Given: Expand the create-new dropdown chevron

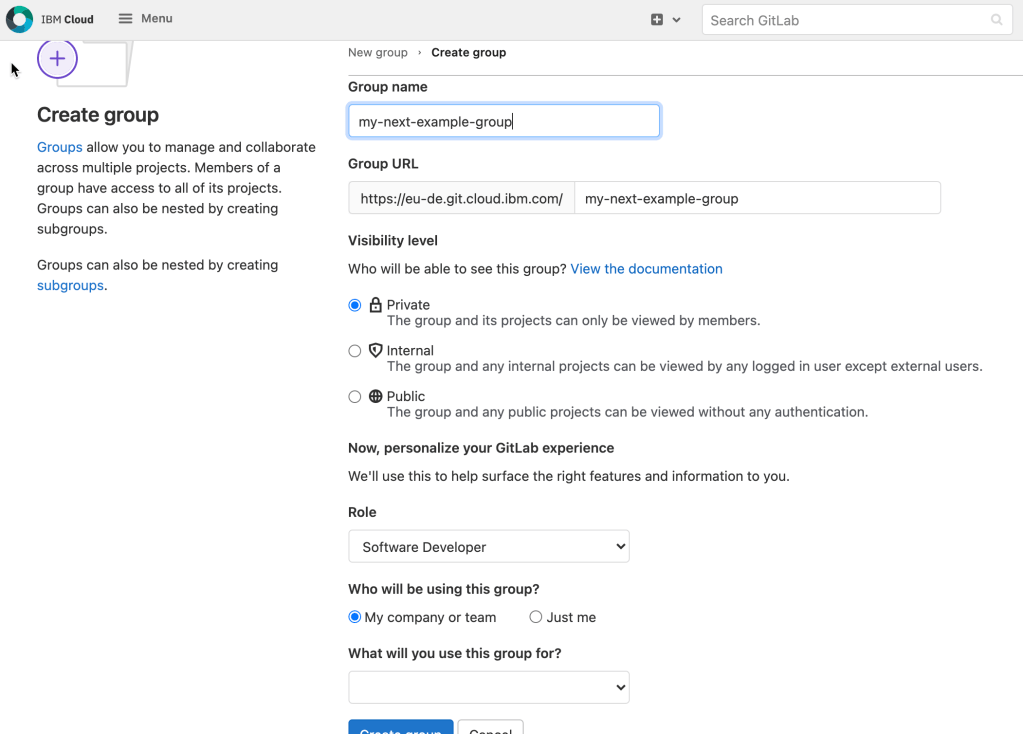Looking at the screenshot, I should pos(677,20).
